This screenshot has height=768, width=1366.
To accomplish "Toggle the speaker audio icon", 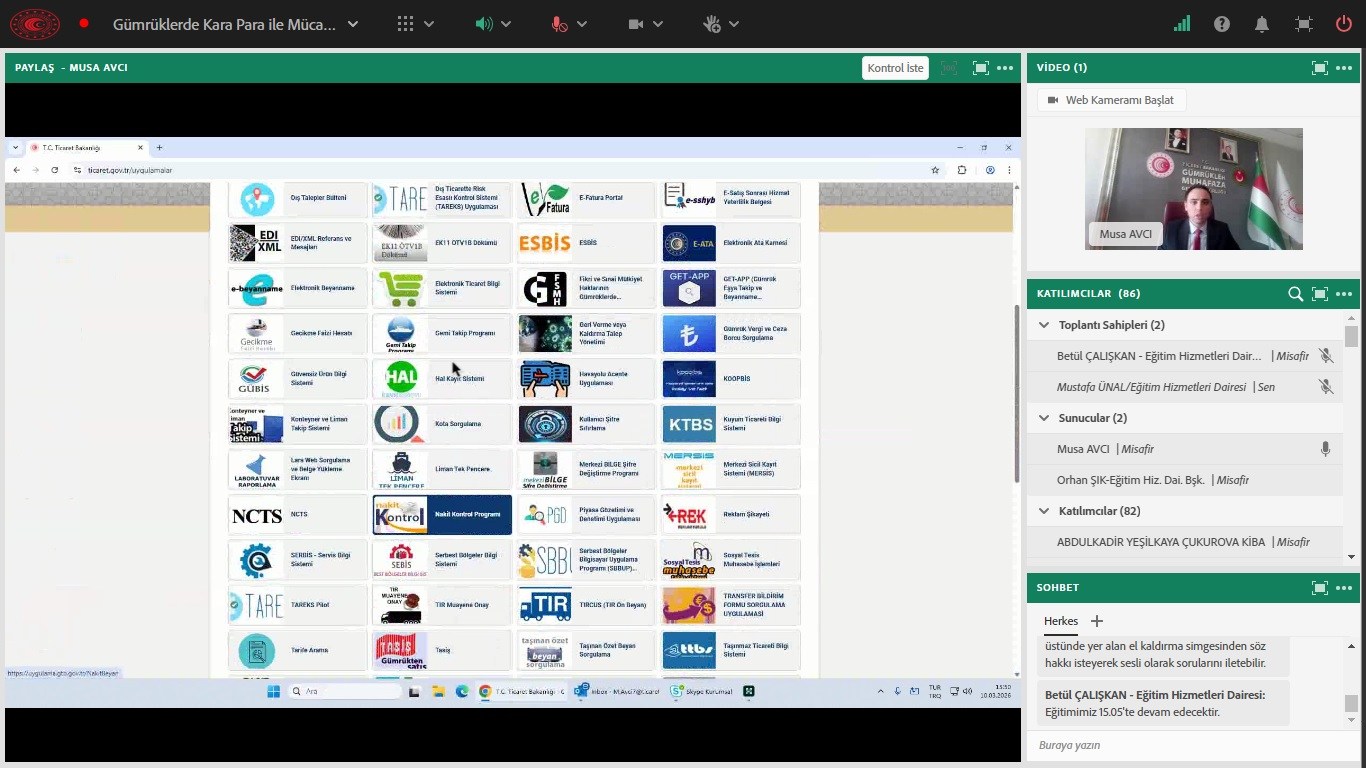I will click(484, 24).
